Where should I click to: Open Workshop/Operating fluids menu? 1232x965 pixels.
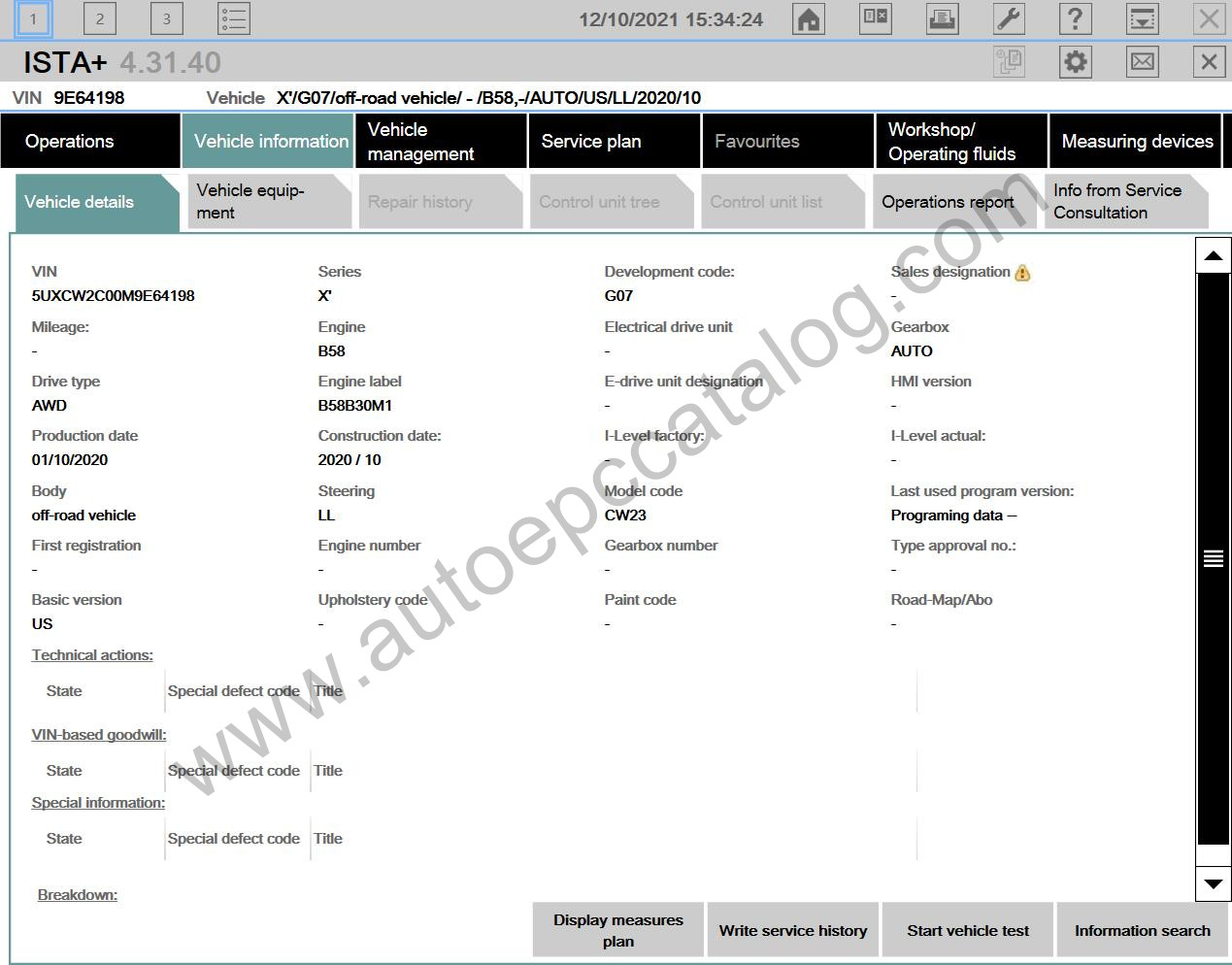pos(962,141)
